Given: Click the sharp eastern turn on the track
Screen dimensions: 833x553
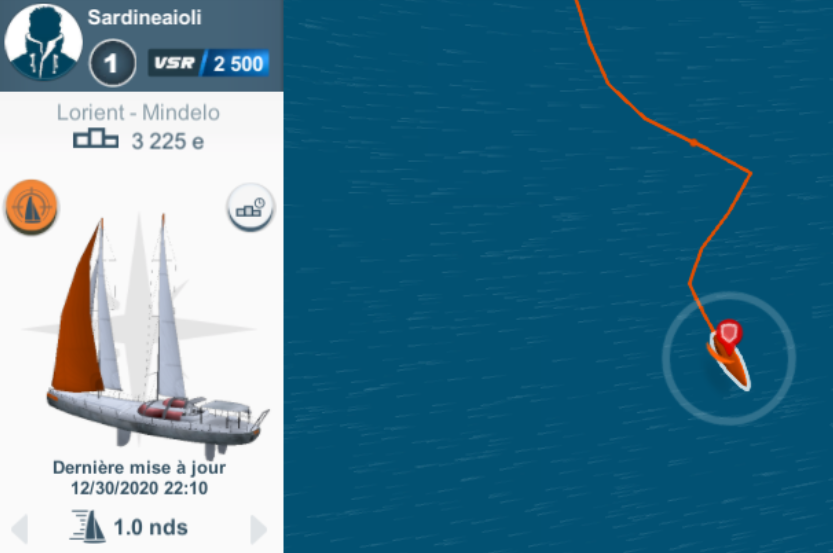Looking at the screenshot, I should [x=750, y=173].
